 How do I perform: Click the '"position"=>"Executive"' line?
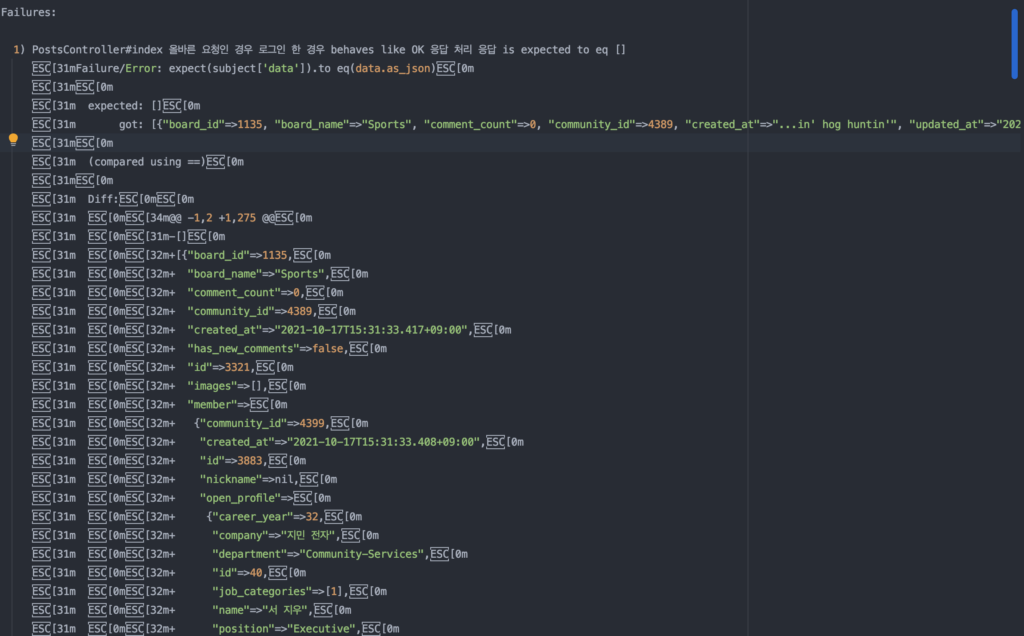pyautogui.click(x=216, y=629)
